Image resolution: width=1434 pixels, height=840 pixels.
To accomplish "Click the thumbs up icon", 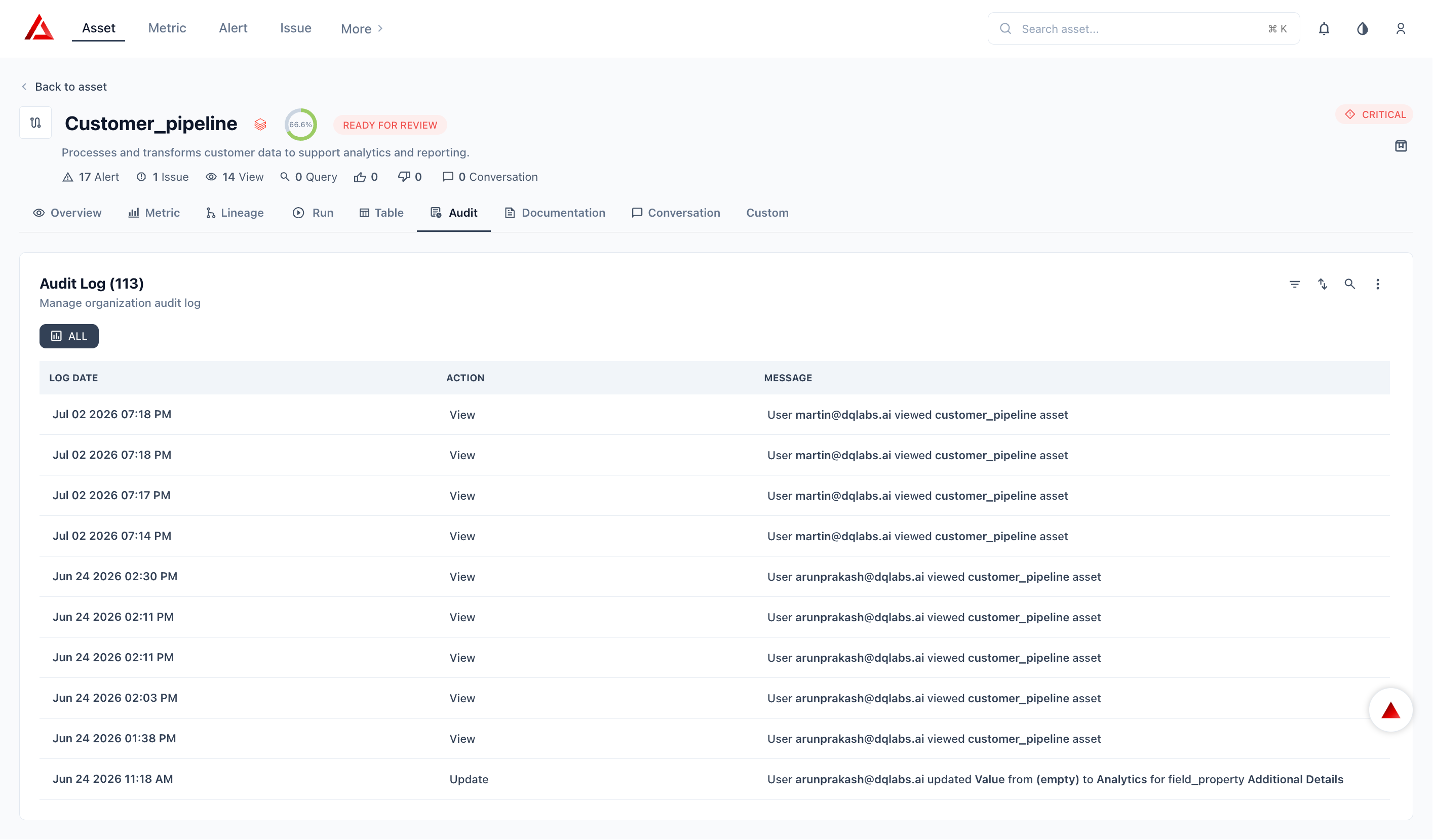I will pyautogui.click(x=360, y=177).
